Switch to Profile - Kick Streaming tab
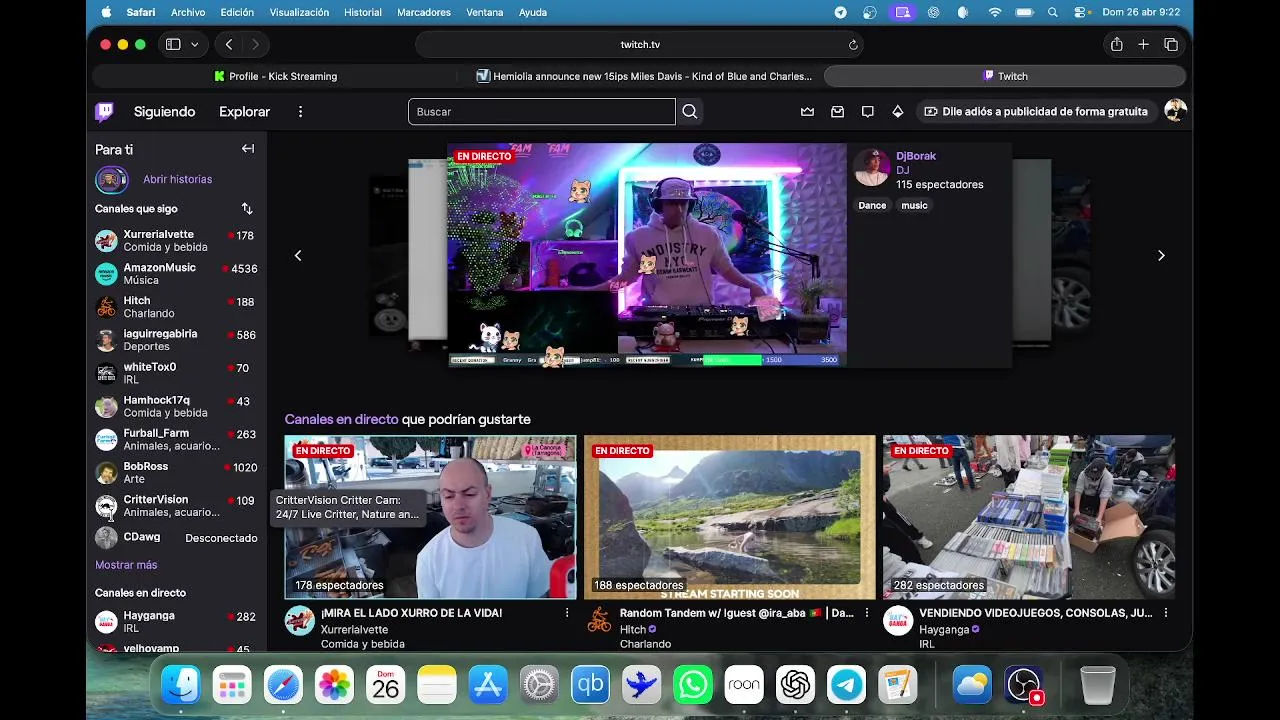 coord(276,76)
